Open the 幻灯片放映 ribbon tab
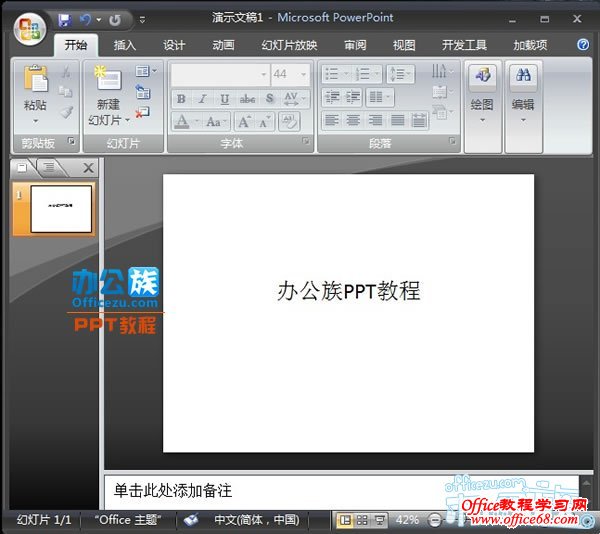600x534 pixels. [289, 45]
